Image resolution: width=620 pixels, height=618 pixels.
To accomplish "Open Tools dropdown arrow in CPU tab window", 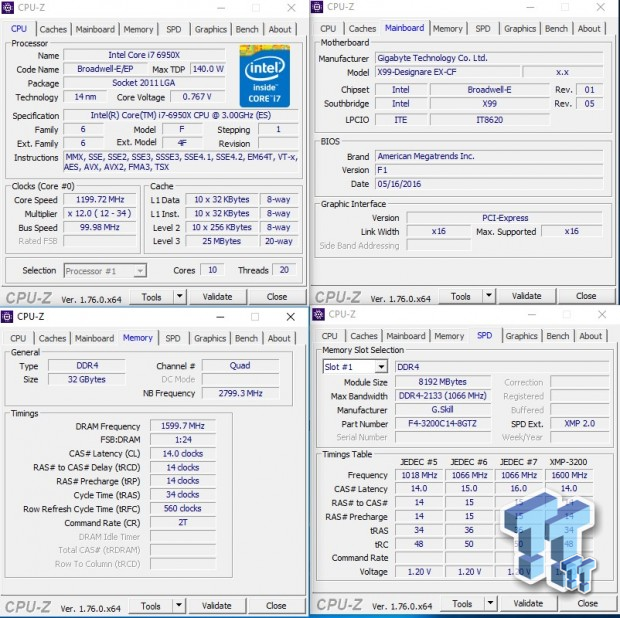I will [x=180, y=296].
